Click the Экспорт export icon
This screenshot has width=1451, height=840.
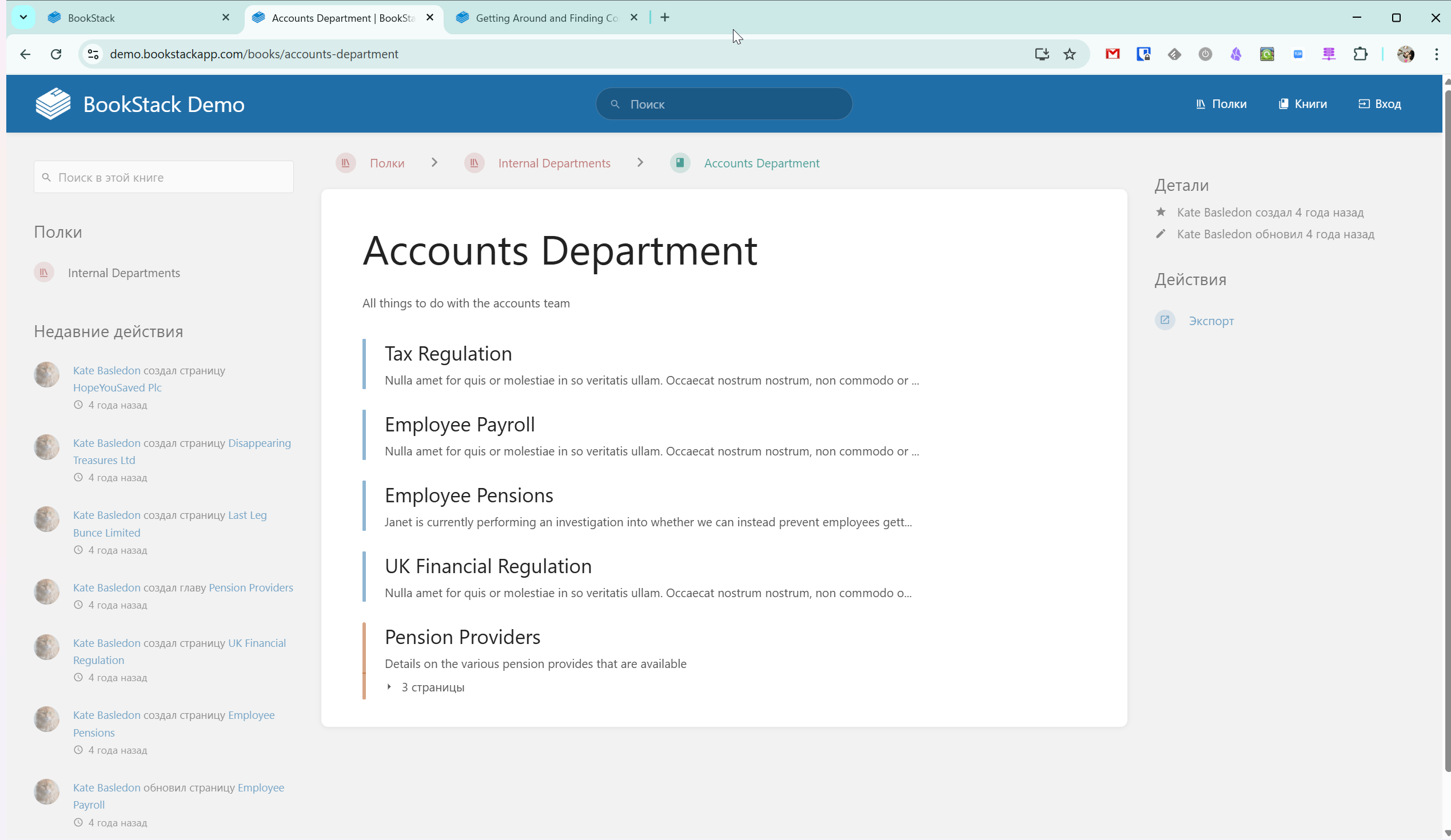coord(1164,321)
